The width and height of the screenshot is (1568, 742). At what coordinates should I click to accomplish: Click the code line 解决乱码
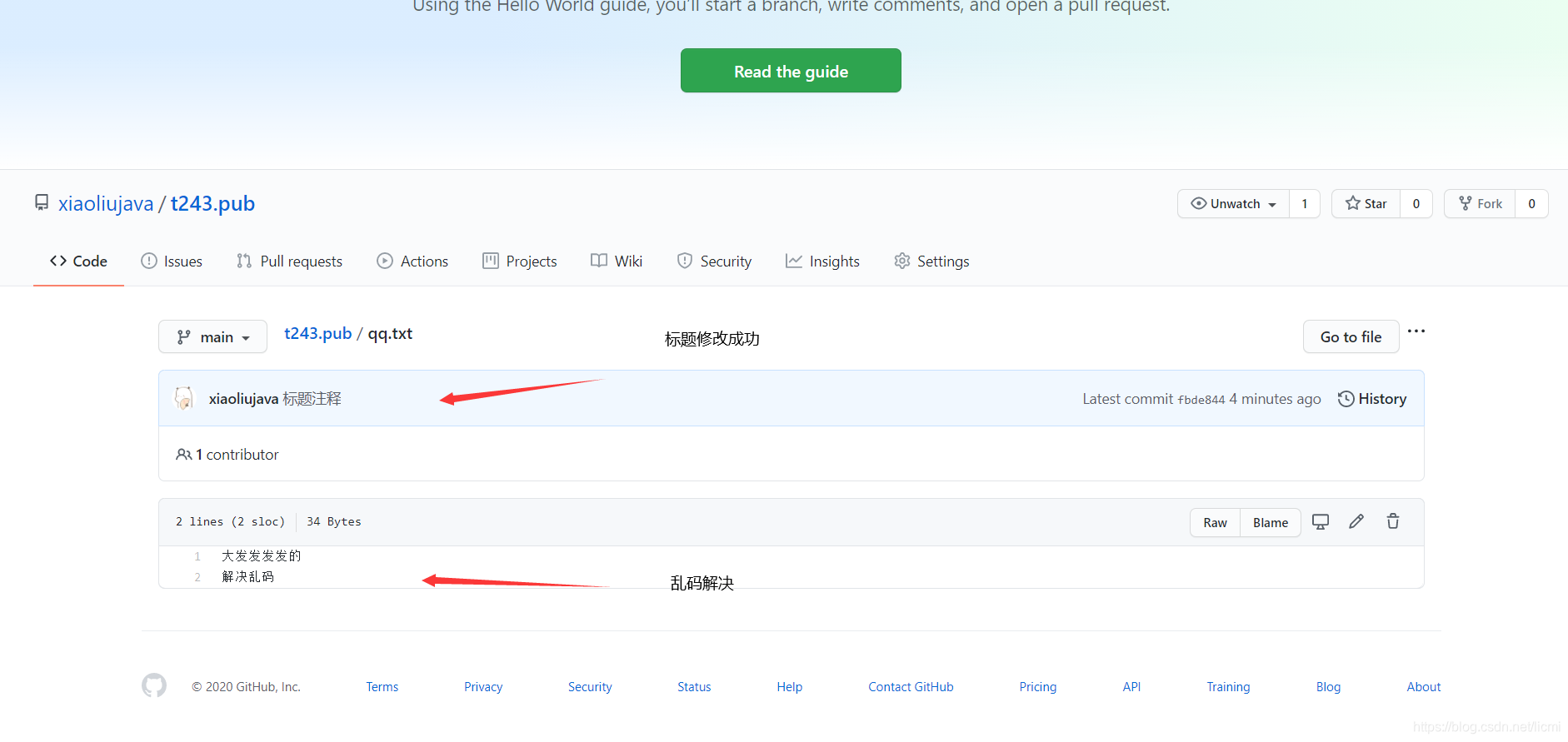point(247,576)
